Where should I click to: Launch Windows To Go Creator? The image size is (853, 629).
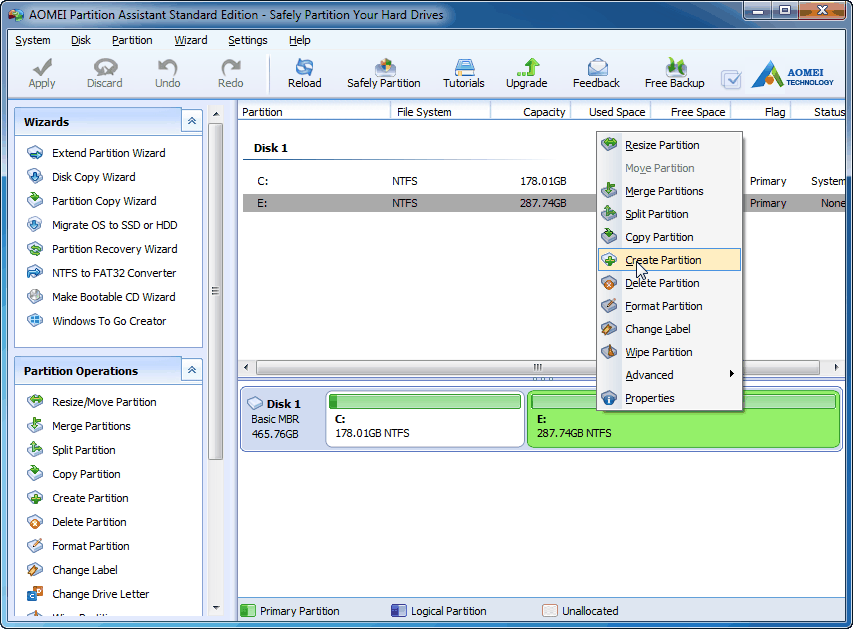[96, 320]
